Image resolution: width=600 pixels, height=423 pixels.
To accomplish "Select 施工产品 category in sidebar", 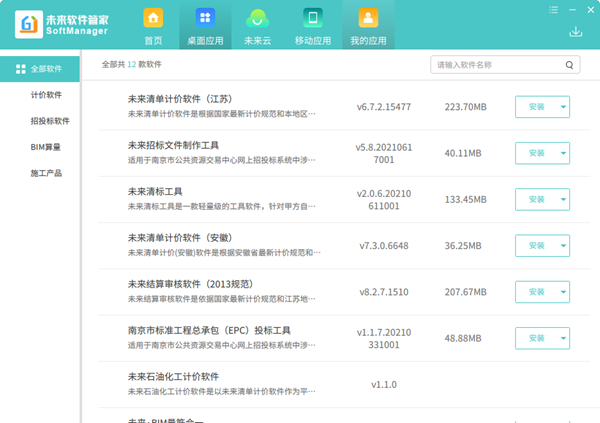I will [x=46, y=173].
